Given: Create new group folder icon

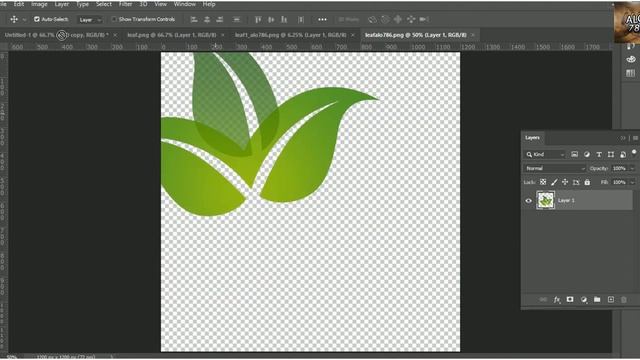Looking at the screenshot, I should (597, 300).
